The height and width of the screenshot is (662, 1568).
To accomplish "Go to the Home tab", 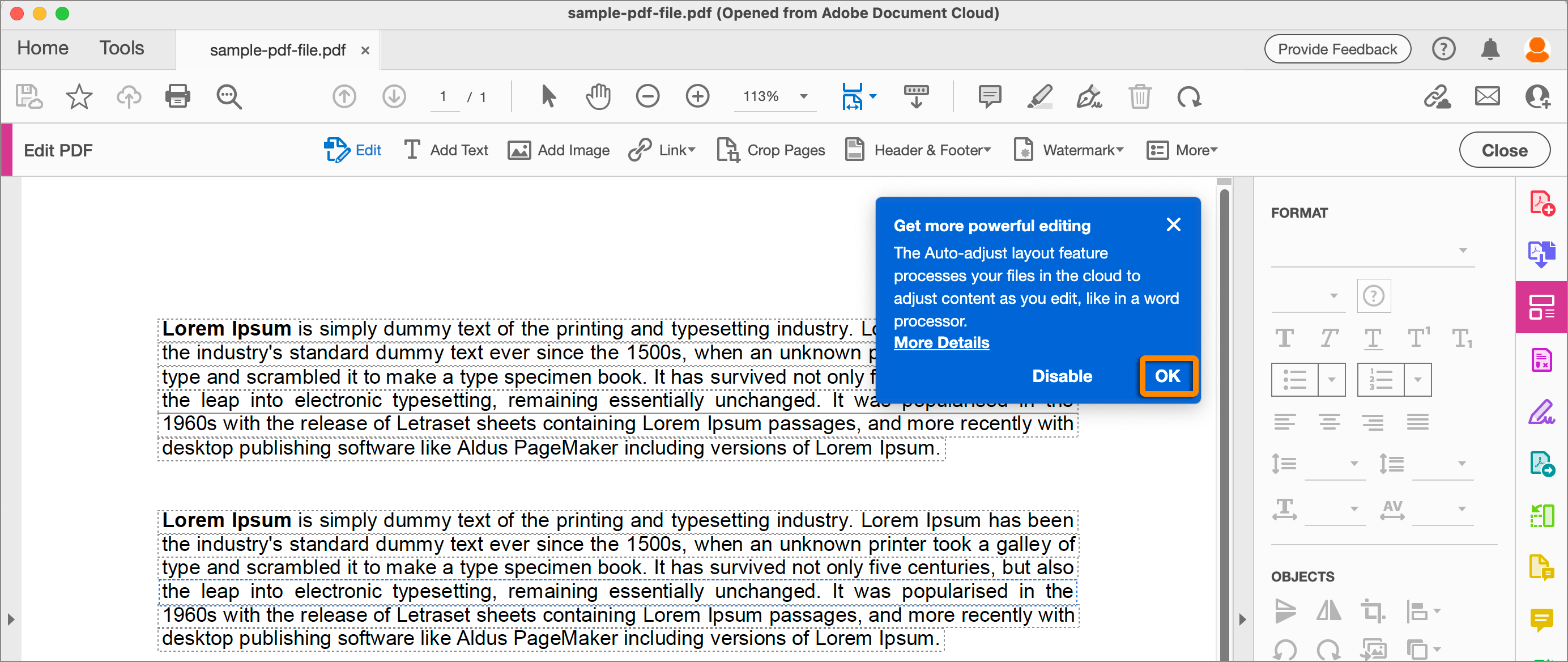I will 42,48.
